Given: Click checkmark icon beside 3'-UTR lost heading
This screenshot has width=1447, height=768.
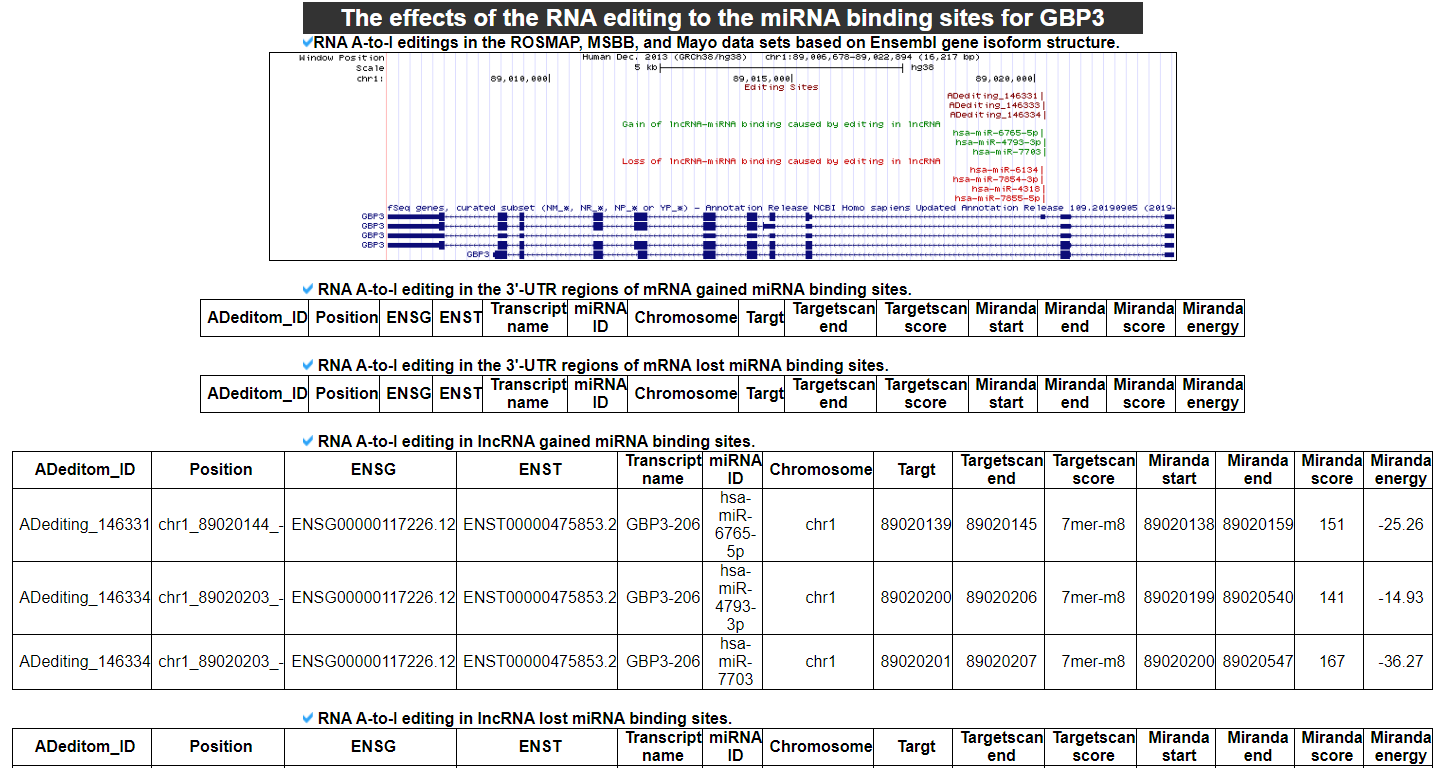Looking at the screenshot, I should point(307,365).
